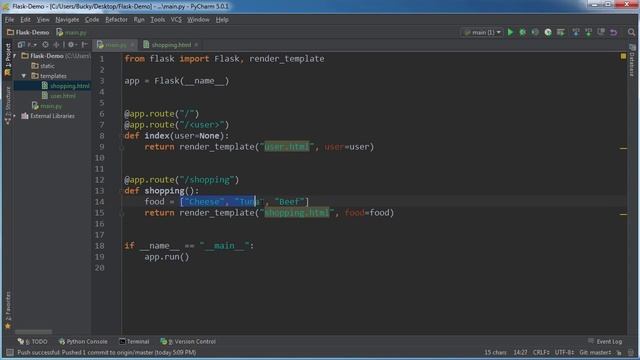640x360 pixels.
Task: Open the main (1) run configuration dropdown
Action: click(482, 32)
